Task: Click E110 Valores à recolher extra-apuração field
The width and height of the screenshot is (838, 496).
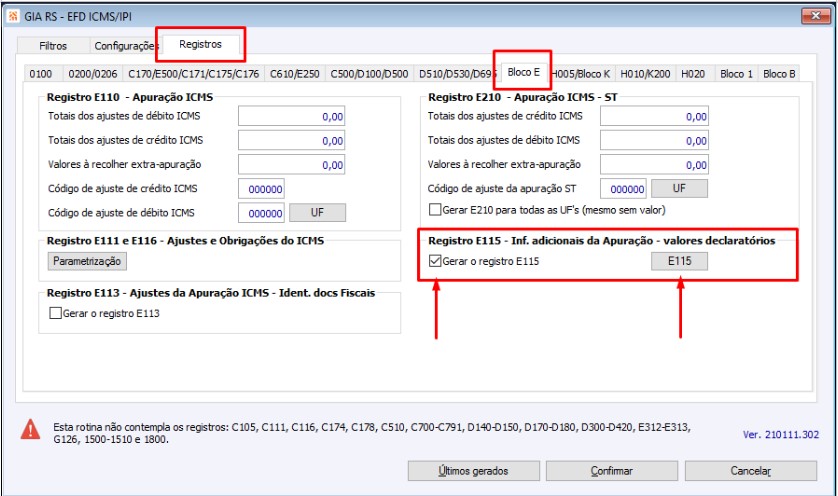Action: coord(291,164)
